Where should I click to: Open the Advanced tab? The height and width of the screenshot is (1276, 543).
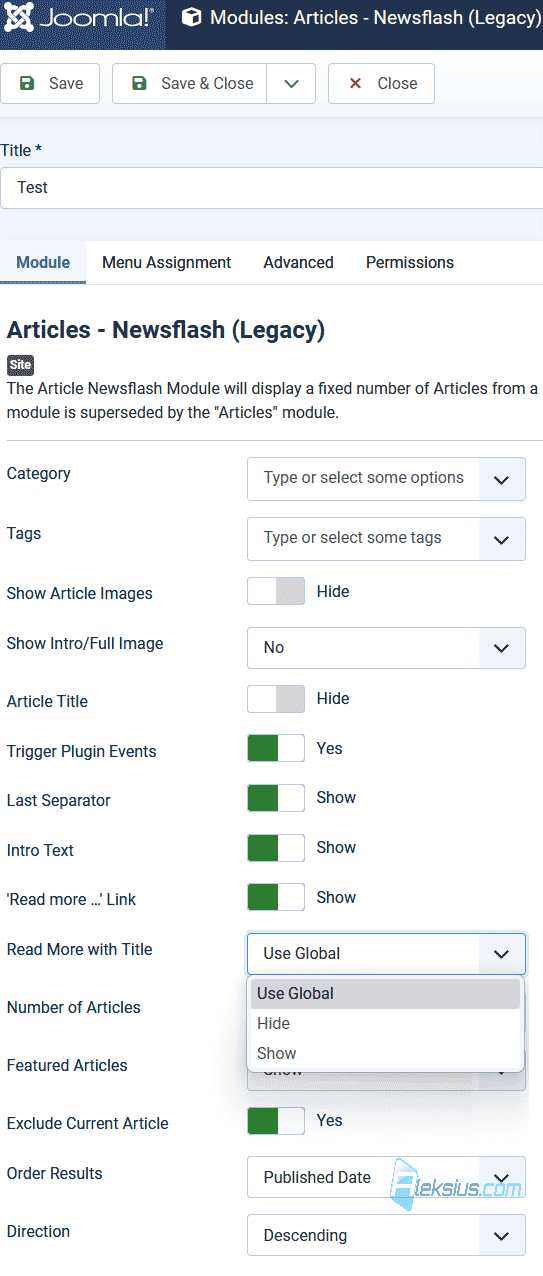click(298, 262)
